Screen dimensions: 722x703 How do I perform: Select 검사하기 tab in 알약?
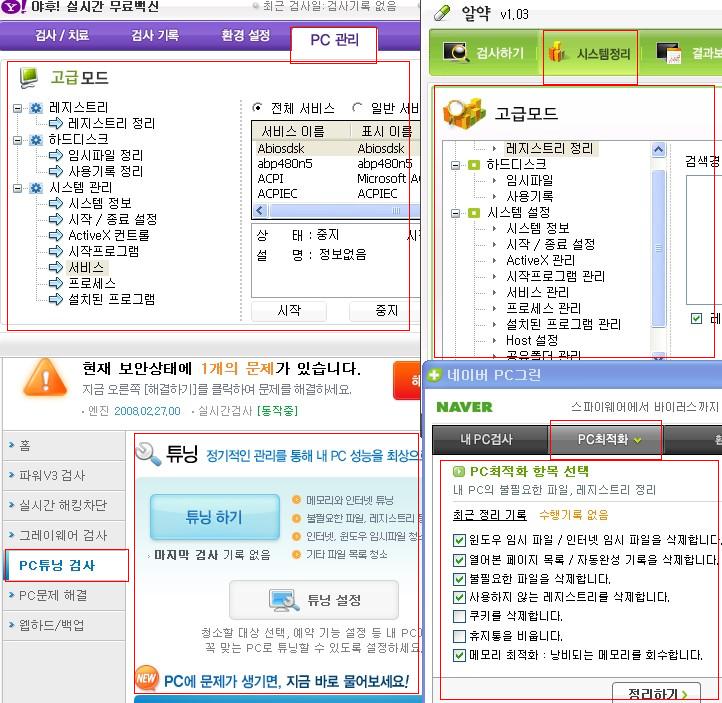point(484,53)
